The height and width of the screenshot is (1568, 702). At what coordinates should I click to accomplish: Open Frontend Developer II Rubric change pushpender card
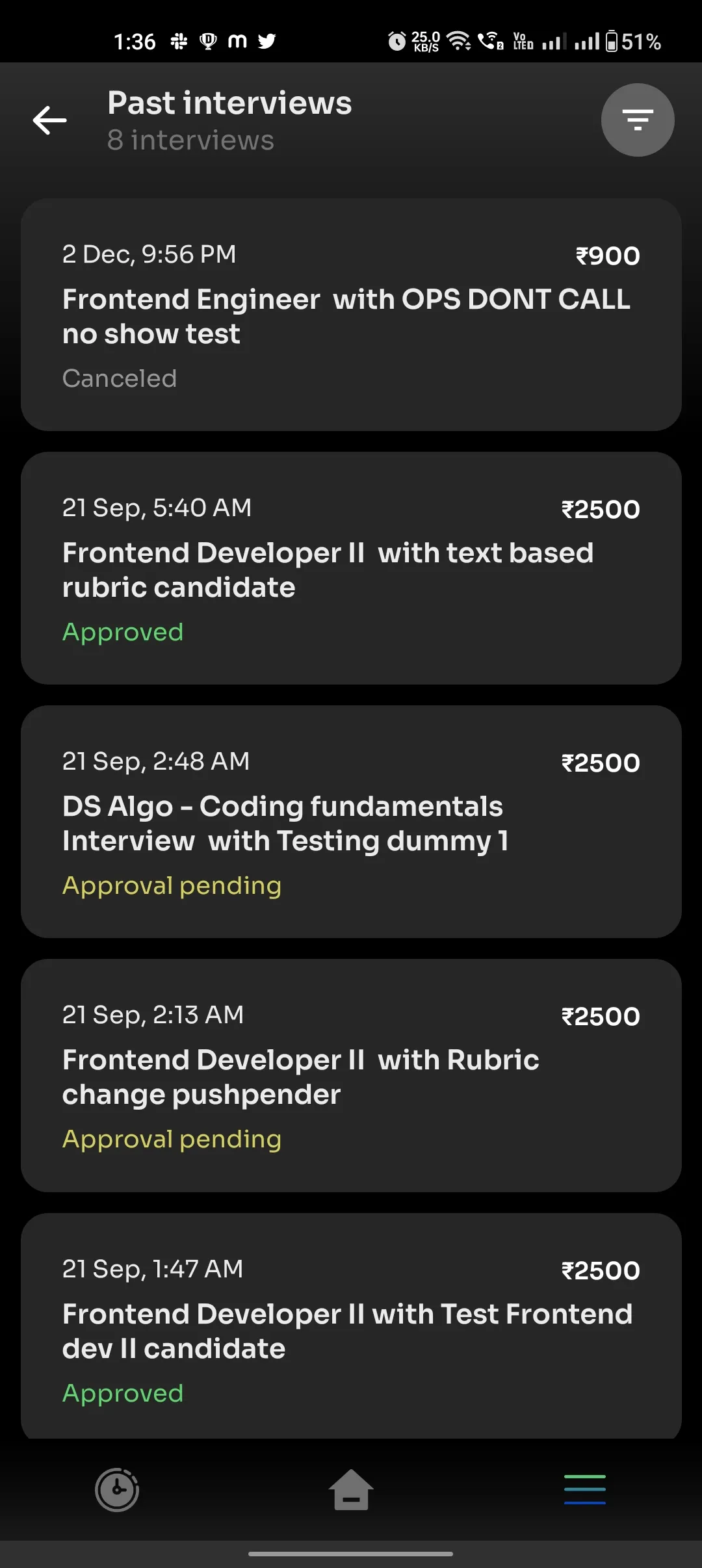(x=351, y=1075)
